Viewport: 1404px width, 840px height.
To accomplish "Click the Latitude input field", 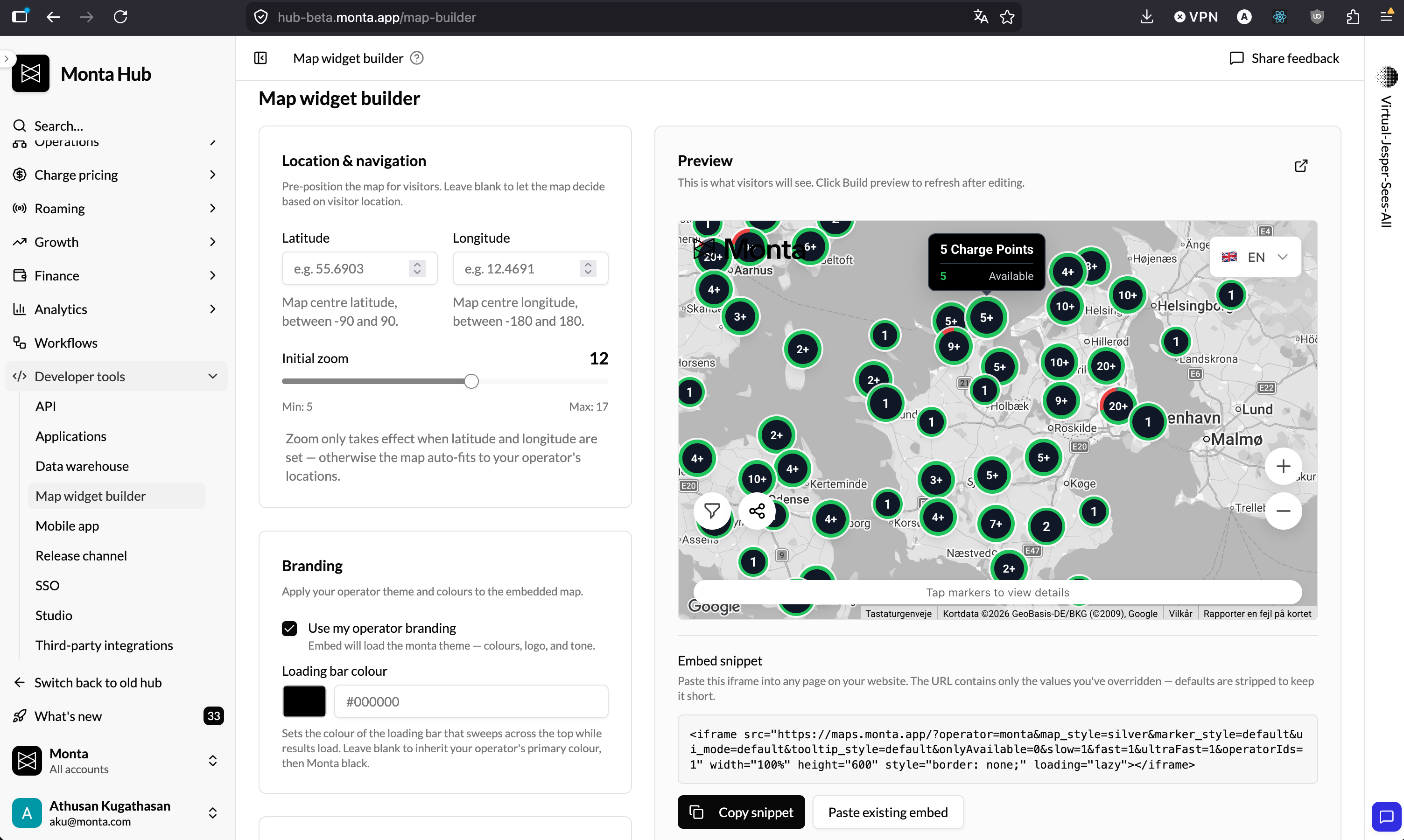I will (x=359, y=268).
